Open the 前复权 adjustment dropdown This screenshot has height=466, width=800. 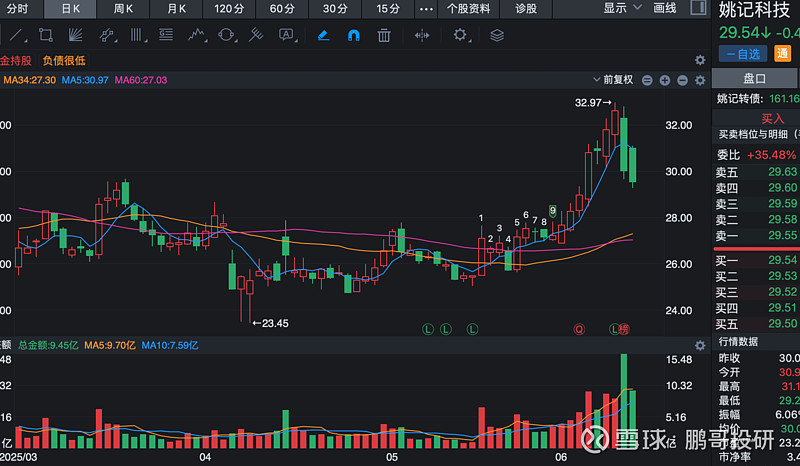pyautogui.click(x=613, y=80)
